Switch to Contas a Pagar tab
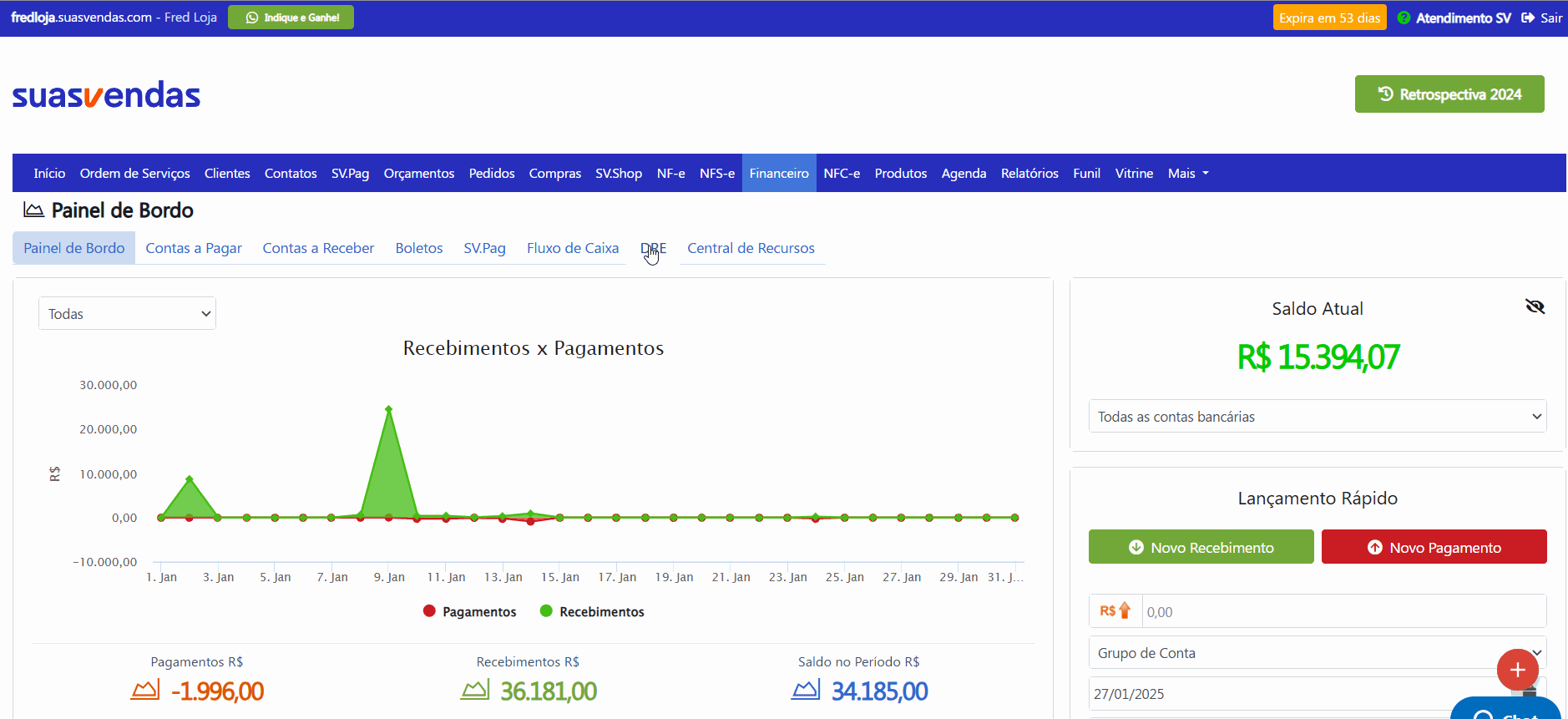This screenshot has width=1568, height=719. click(194, 248)
